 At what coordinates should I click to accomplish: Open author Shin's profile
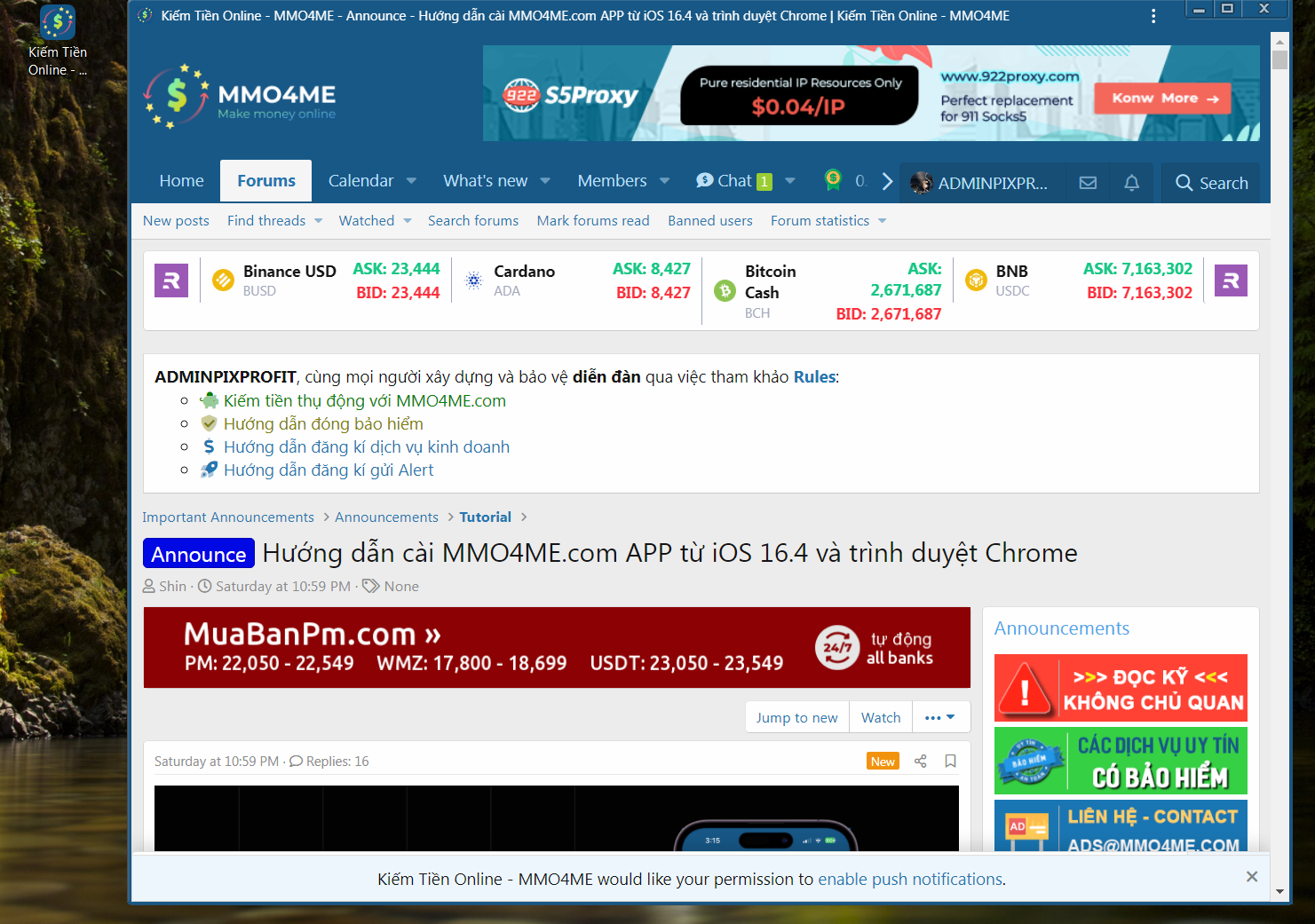pyautogui.click(x=172, y=587)
